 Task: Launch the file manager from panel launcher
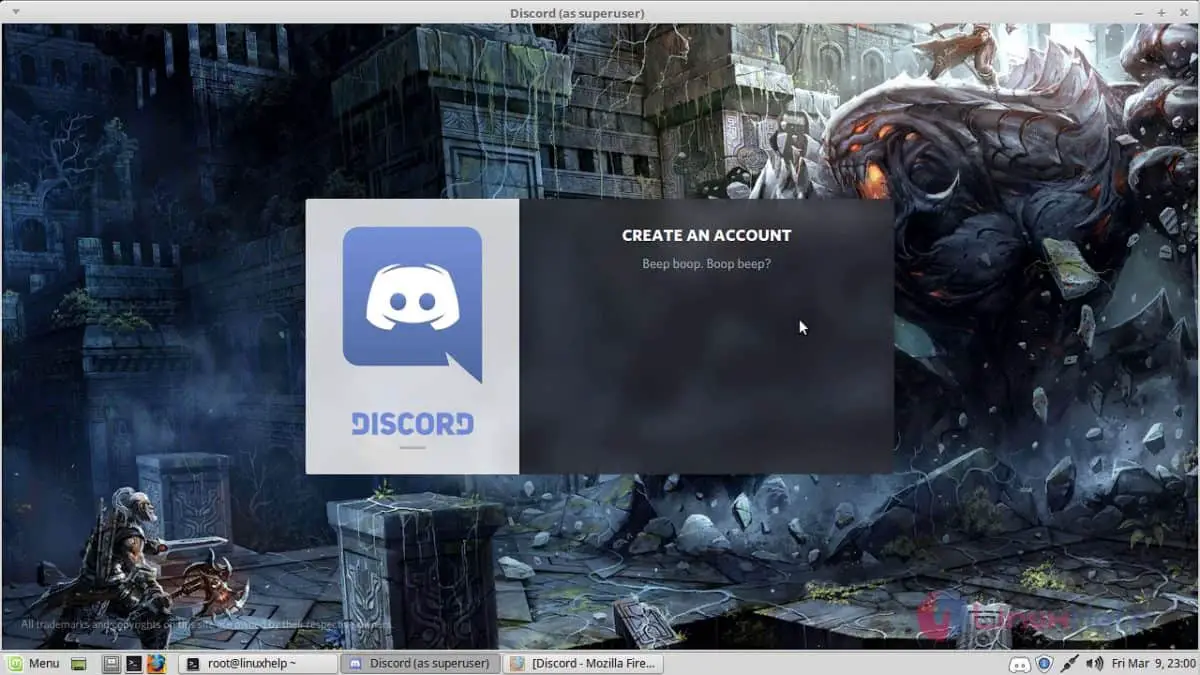pyautogui.click(x=111, y=663)
